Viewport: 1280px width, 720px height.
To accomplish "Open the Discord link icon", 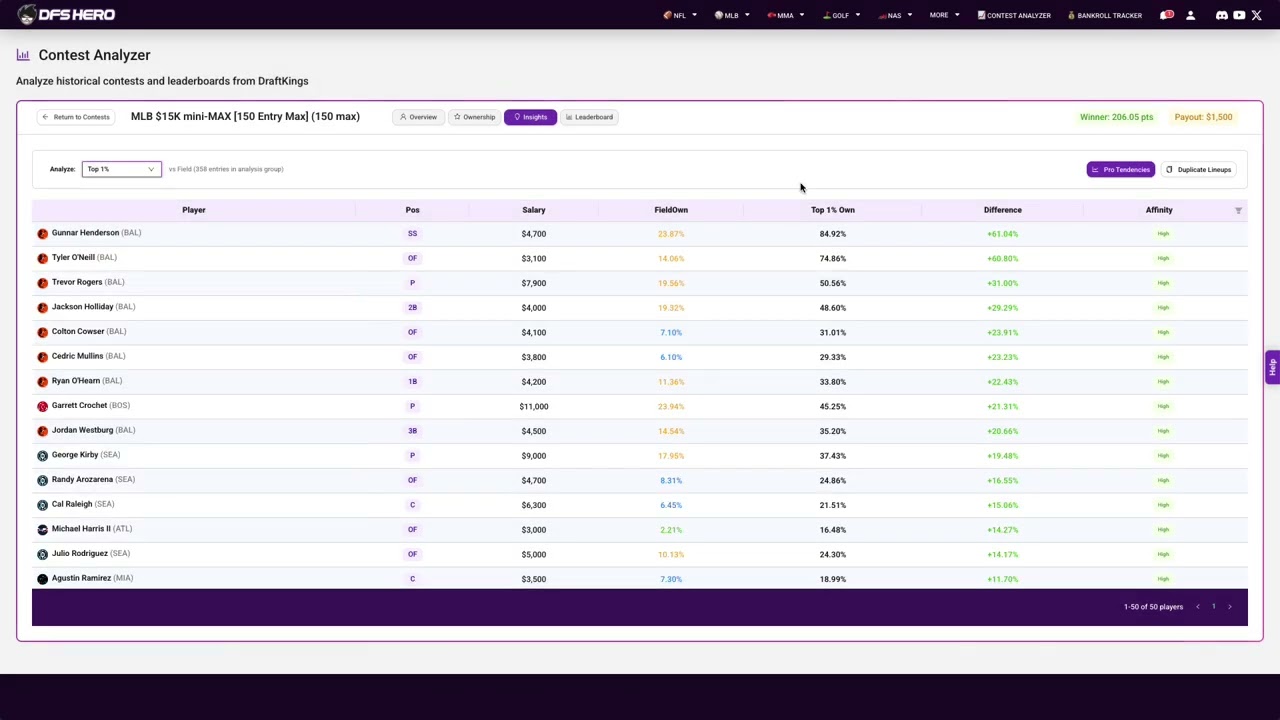I will tap(1221, 15).
